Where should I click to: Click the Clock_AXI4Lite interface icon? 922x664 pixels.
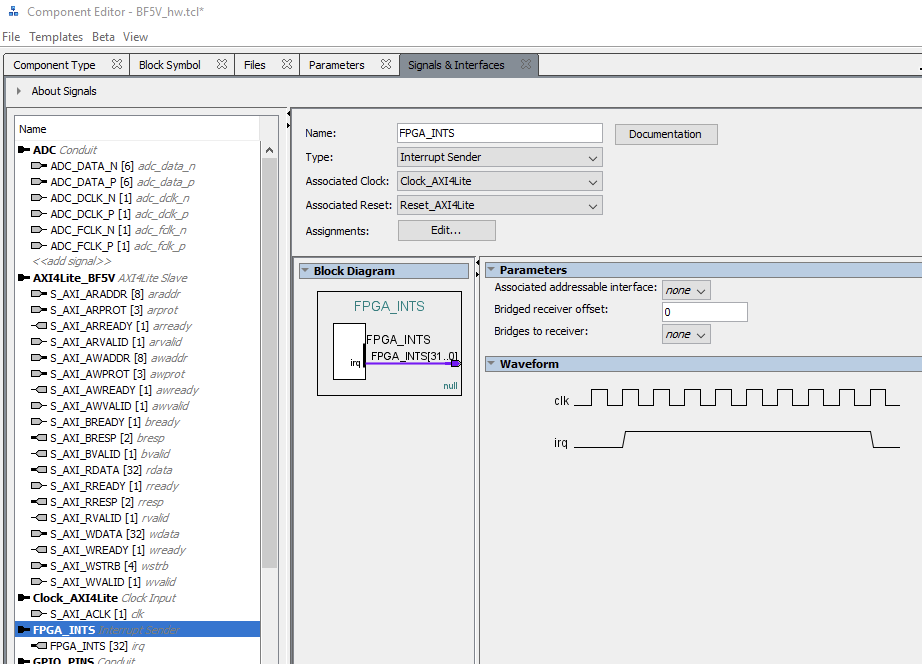click(24, 598)
